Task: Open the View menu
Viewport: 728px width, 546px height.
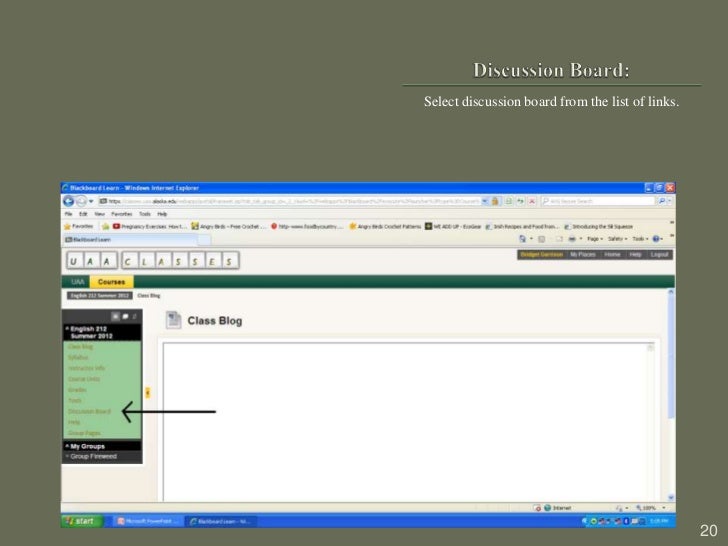Action: (99, 214)
